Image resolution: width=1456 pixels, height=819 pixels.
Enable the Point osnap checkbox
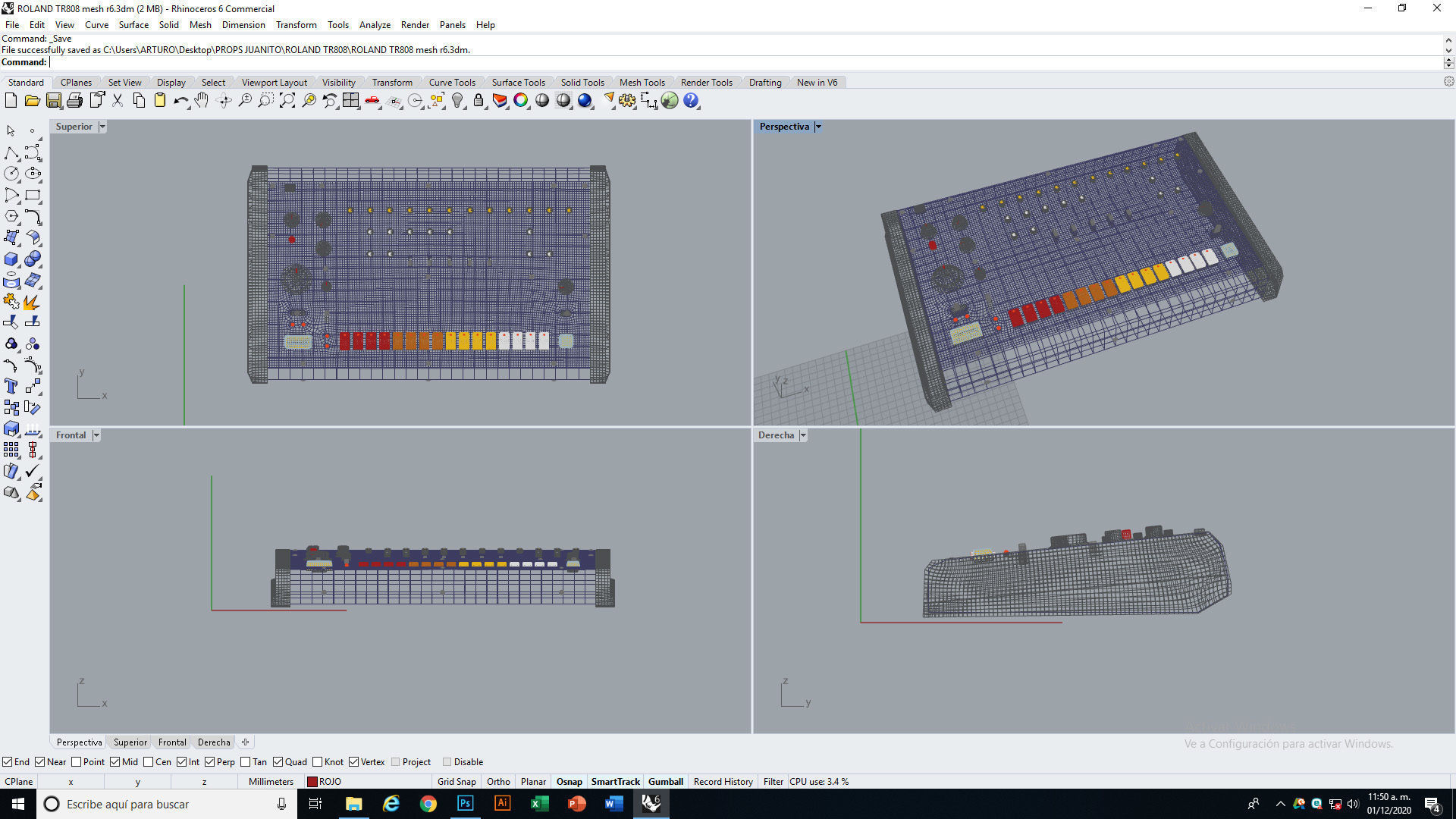tap(76, 762)
